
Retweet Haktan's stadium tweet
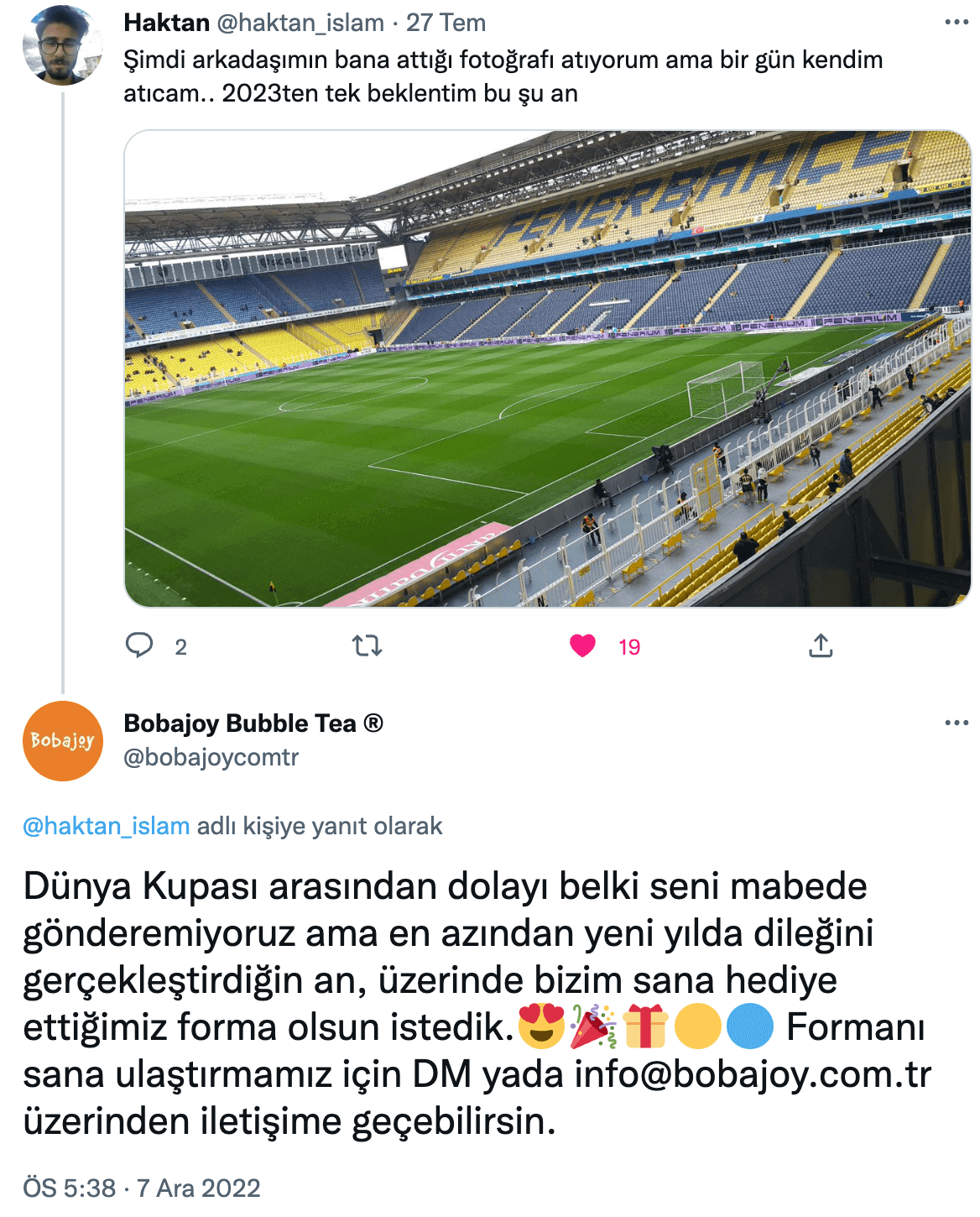click(367, 645)
